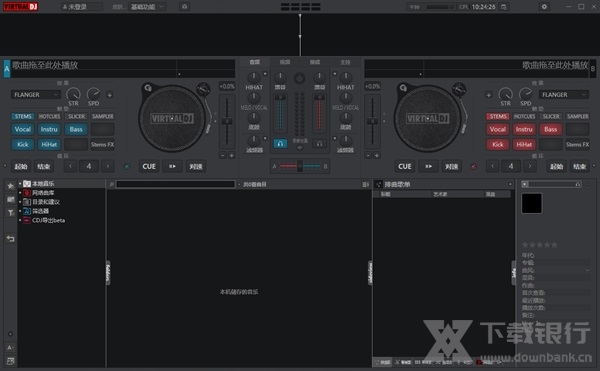Click the deck A letter badge

(x=7, y=69)
